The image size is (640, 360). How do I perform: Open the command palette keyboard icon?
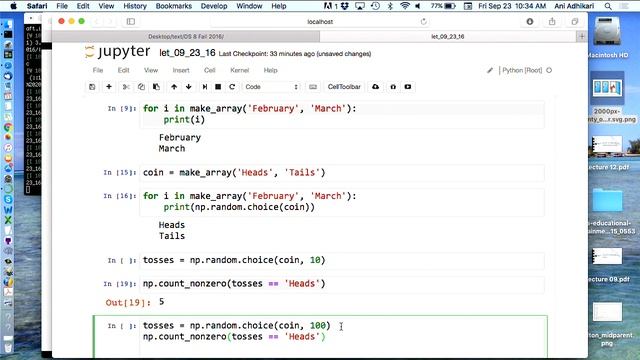coord(313,87)
